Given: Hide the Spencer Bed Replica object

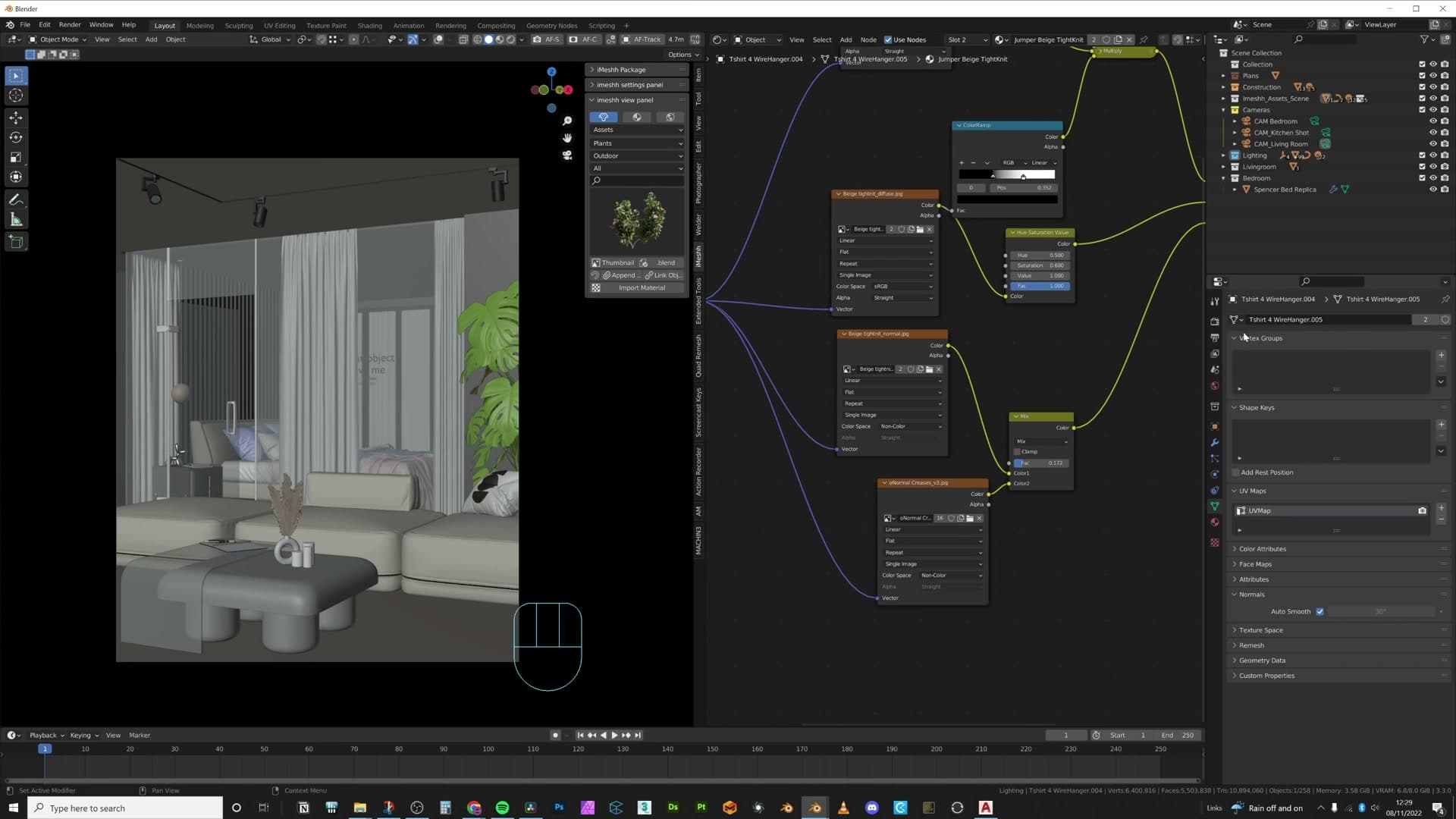Looking at the screenshot, I should pyautogui.click(x=1433, y=190).
